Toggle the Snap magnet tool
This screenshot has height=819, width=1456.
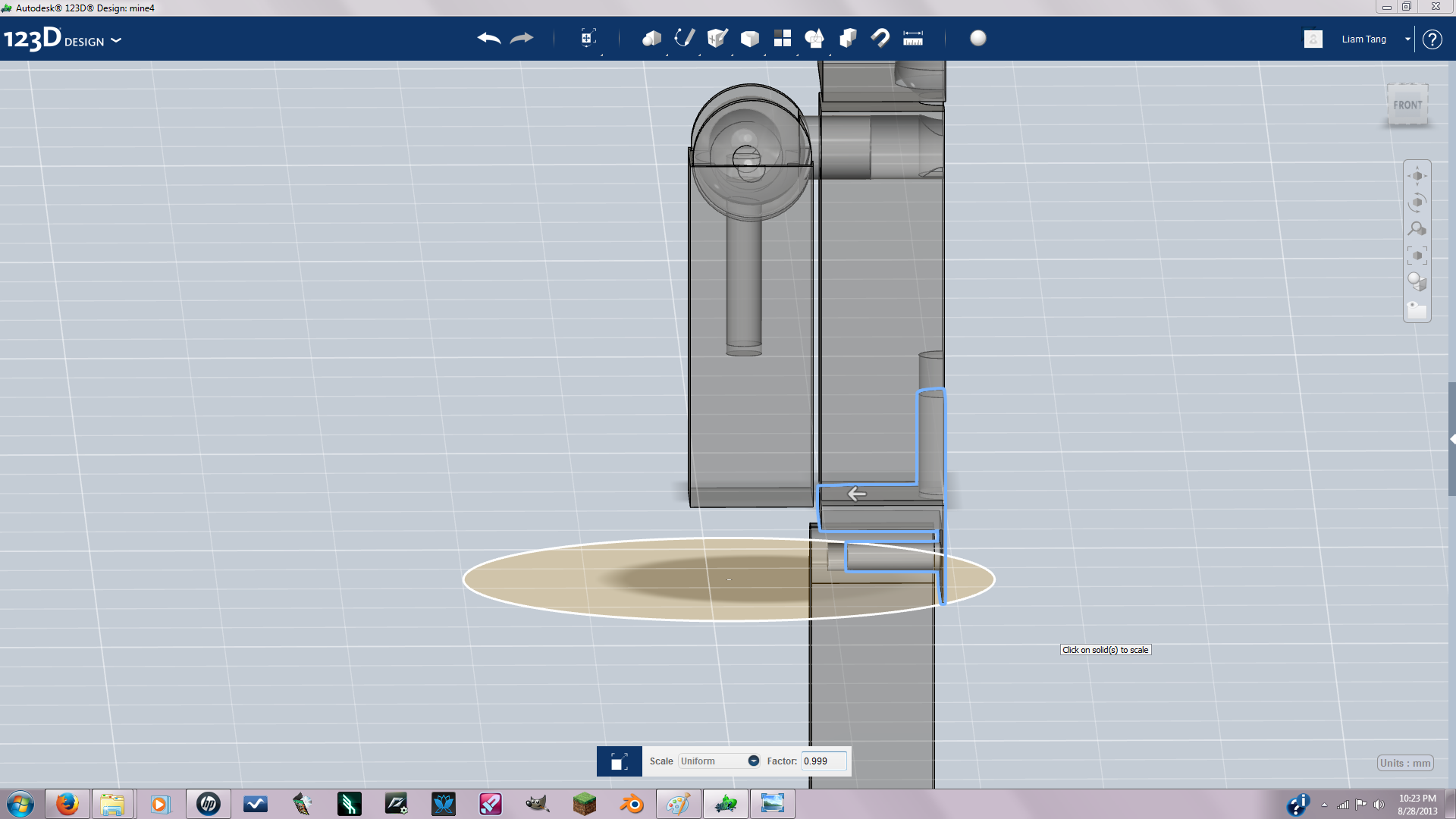coord(880,38)
